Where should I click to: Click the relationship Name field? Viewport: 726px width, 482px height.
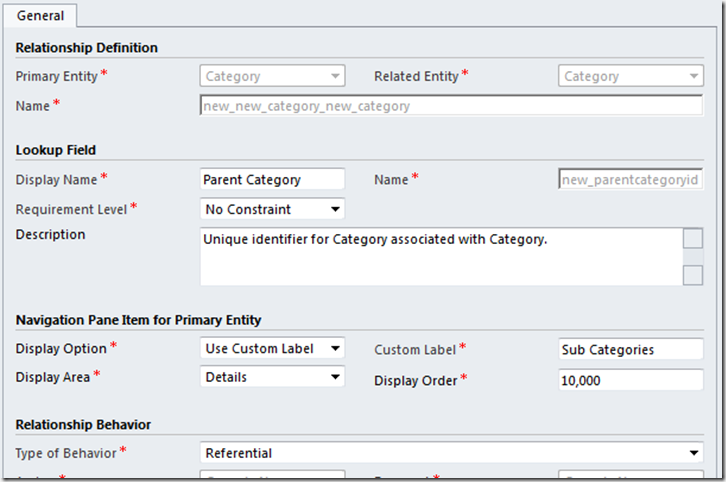pos(451,106)
